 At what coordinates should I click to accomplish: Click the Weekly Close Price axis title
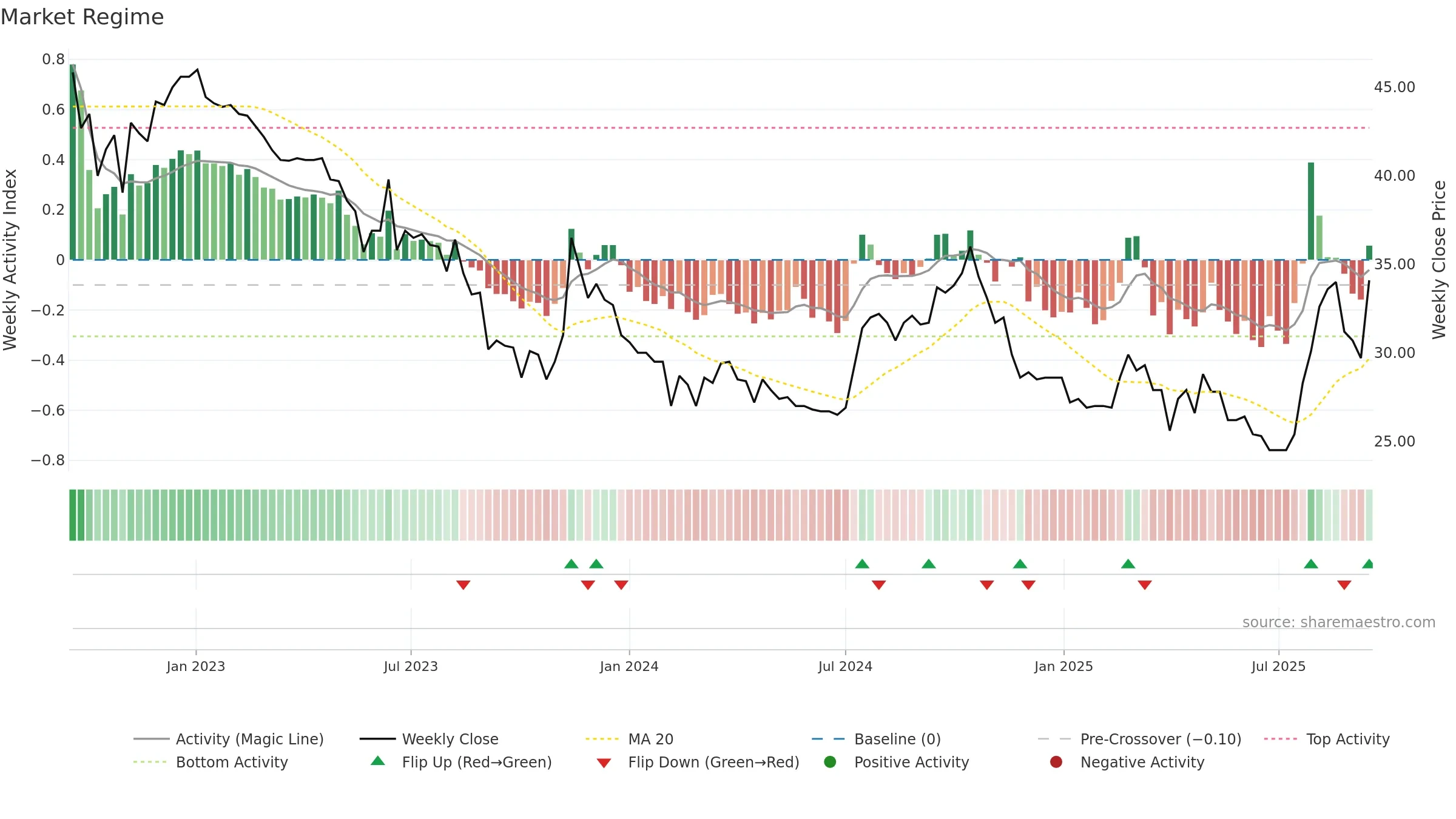1439,260
